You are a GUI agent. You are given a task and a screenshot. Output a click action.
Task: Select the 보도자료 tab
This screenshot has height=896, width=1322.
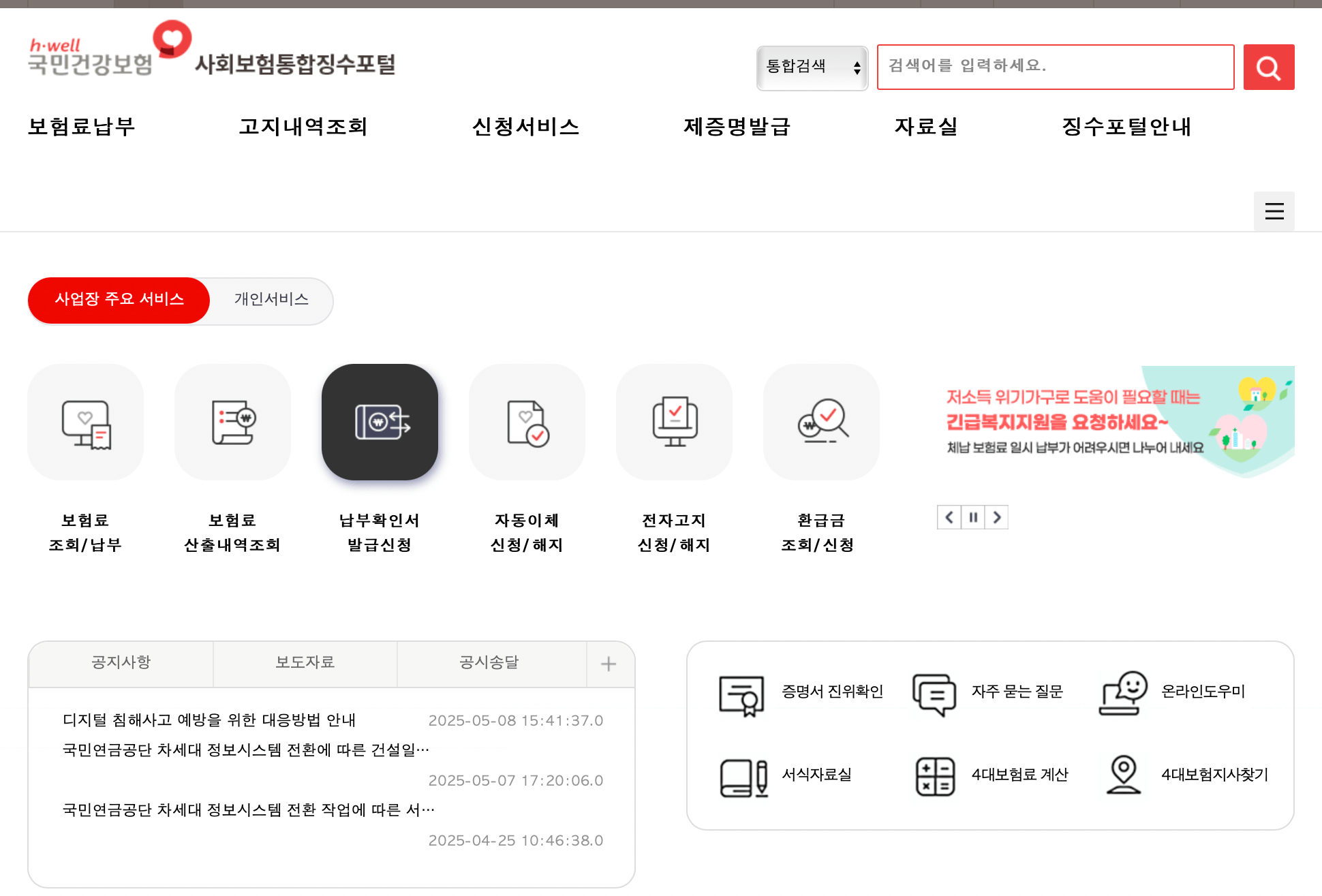pyautogui.click(x=305, y=662)
